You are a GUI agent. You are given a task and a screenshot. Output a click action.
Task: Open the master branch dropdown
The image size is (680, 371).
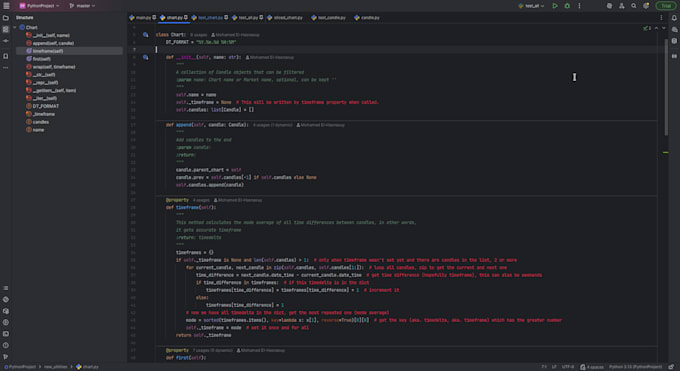pos(82,6)
